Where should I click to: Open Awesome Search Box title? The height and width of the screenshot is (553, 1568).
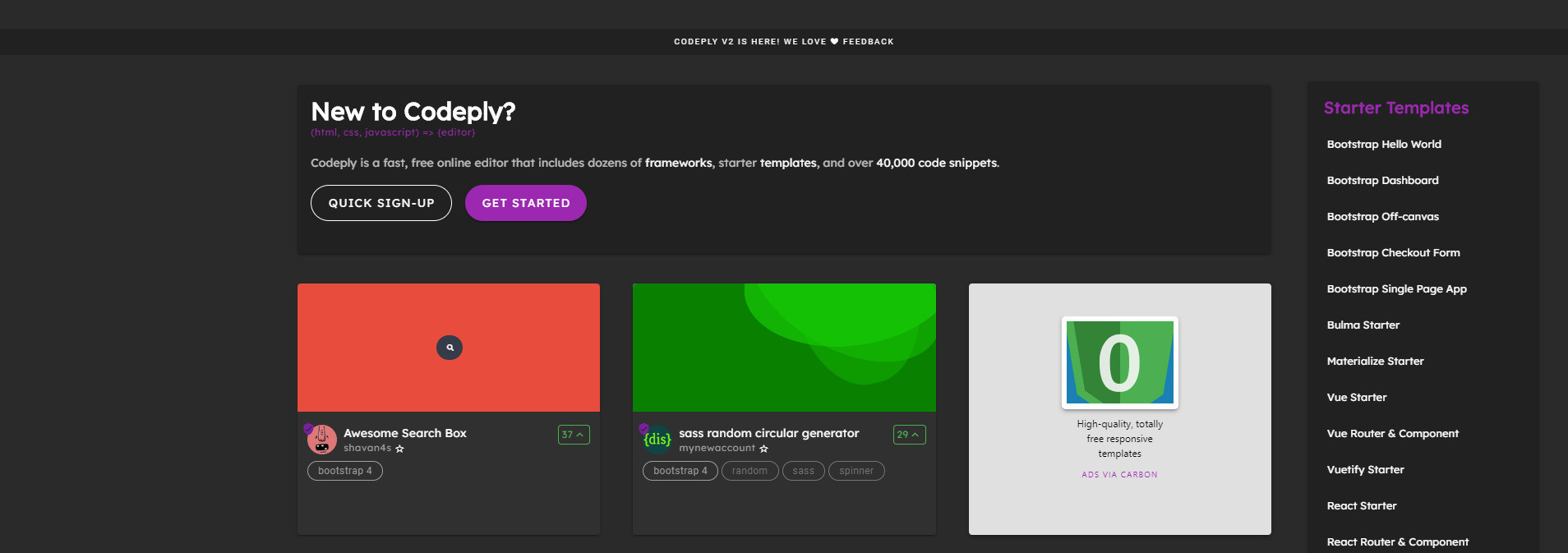click(405, 433)
